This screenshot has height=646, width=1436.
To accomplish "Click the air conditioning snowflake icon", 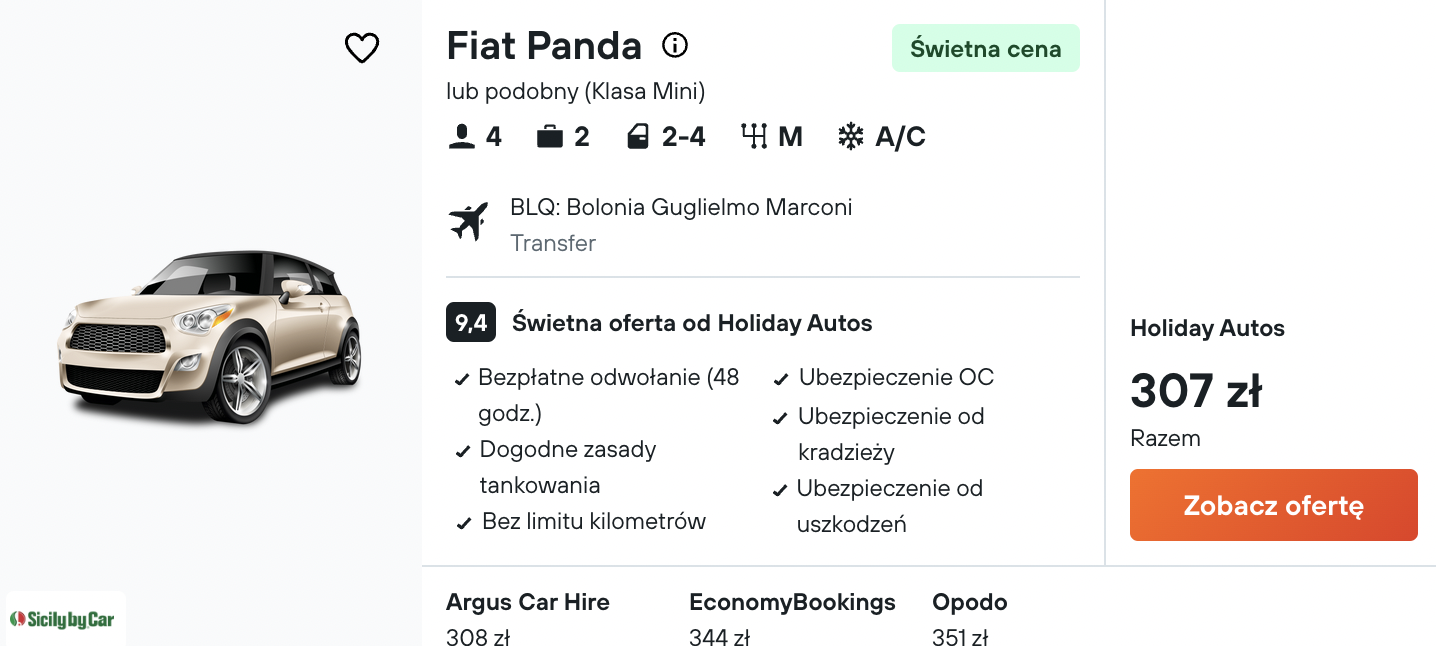I will tap(851, 137).
